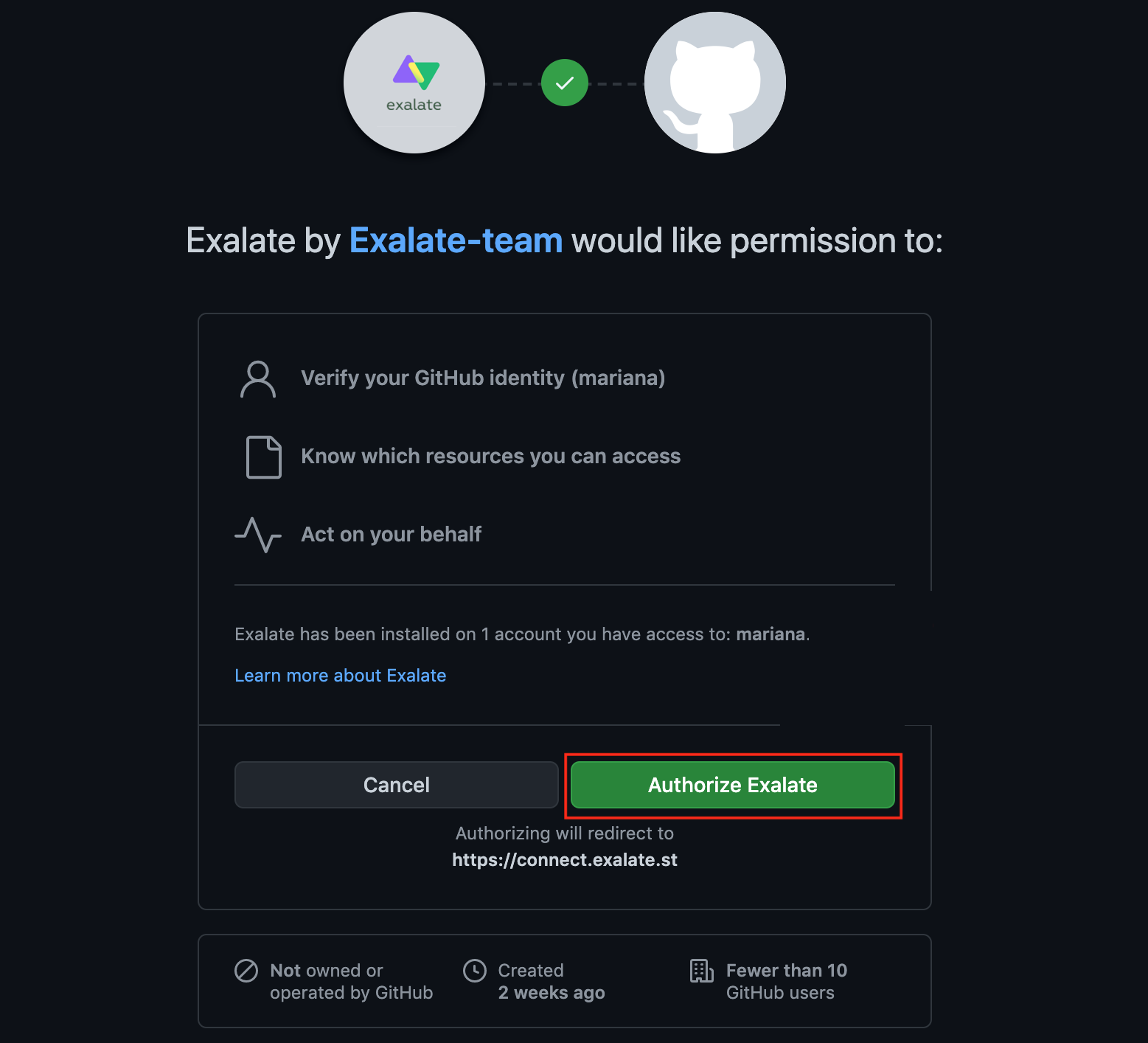Image resolution: width=1148 pixels, height=1043 pixels.
Task: Open Learn more about Exalate link
Action: (x=341, y=676)
